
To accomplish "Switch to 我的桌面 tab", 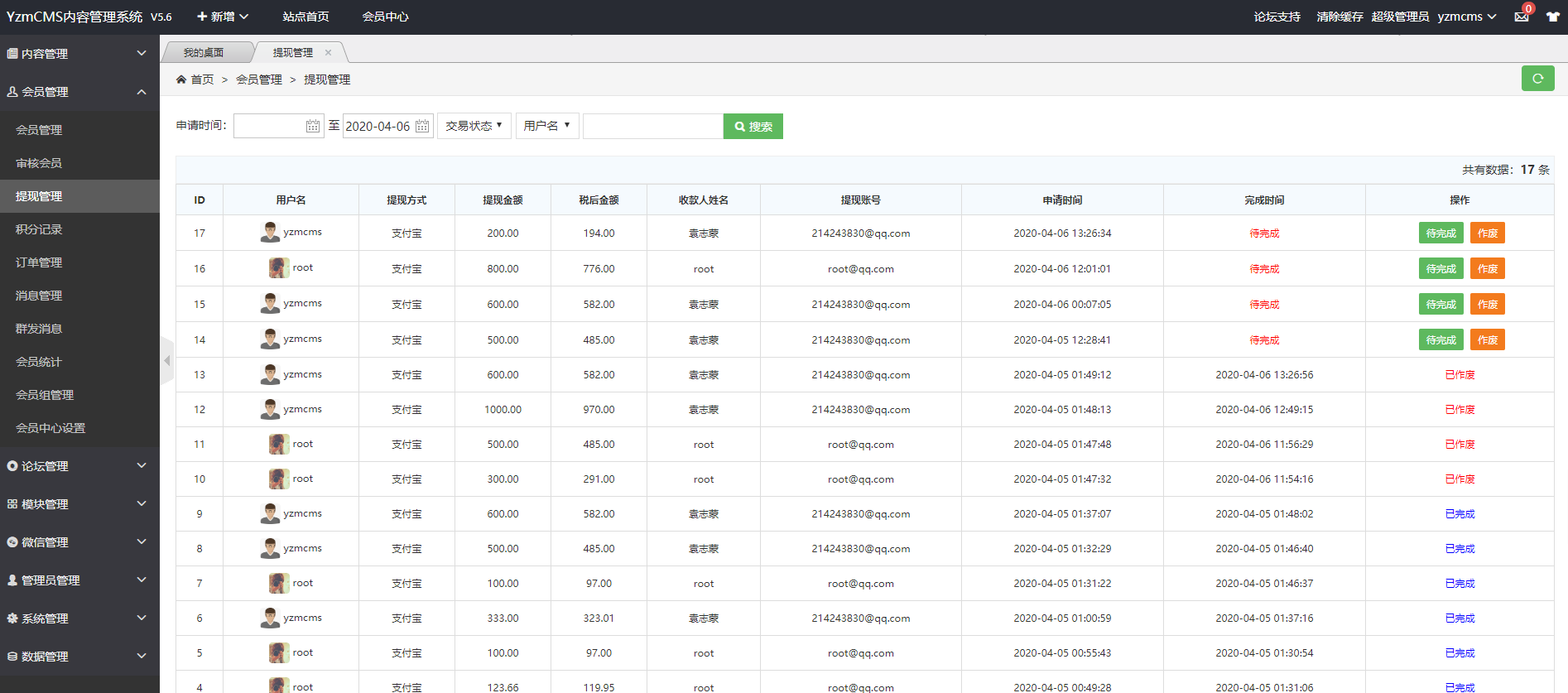I will tap(204, 52).
